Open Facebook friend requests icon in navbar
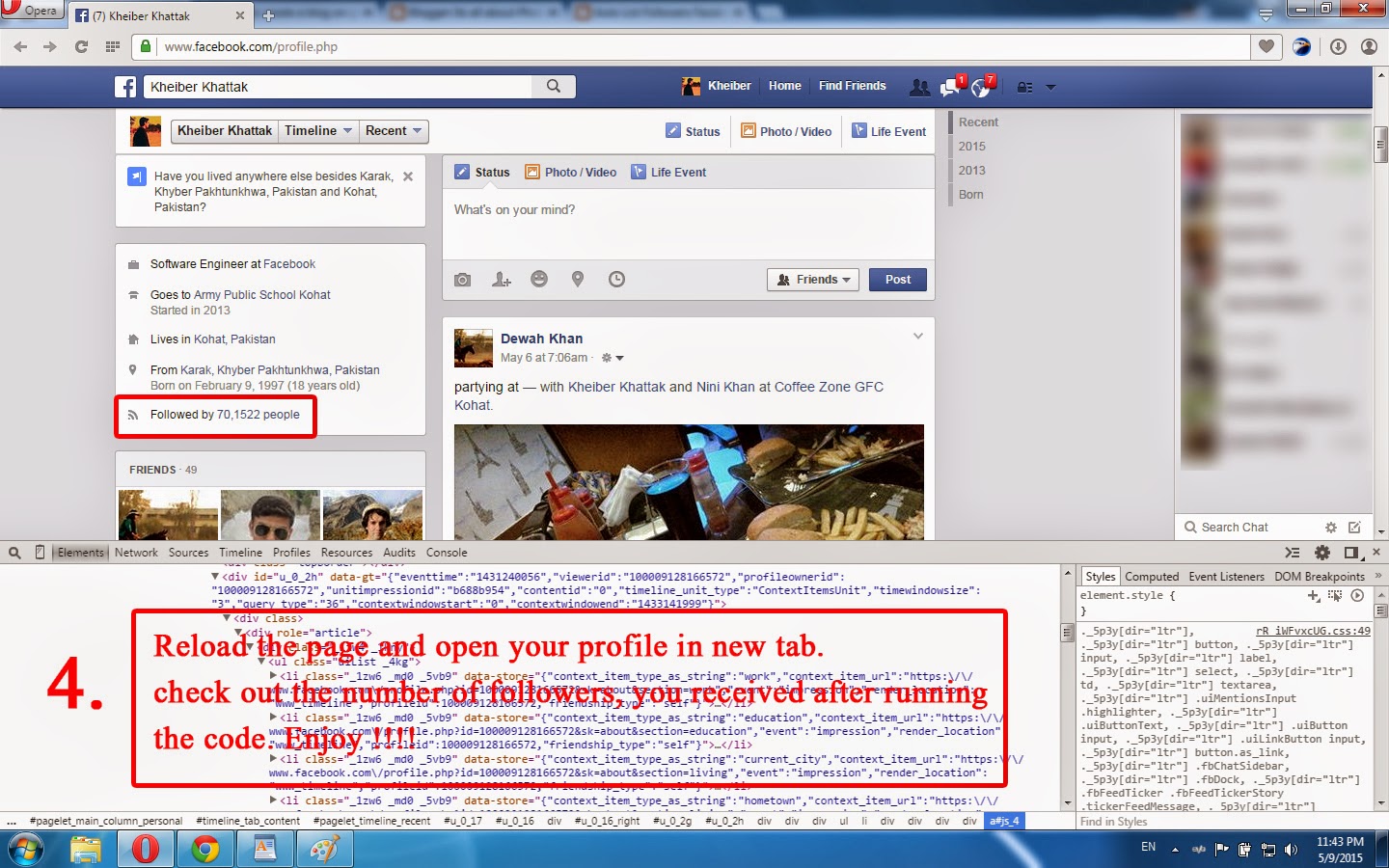1389x868 pixels. (918, 86)
